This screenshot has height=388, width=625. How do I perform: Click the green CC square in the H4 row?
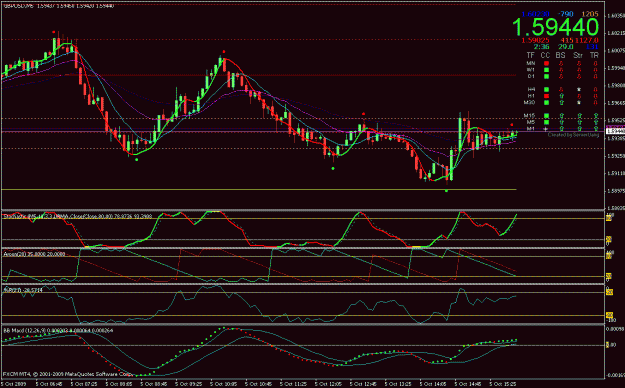546,89
